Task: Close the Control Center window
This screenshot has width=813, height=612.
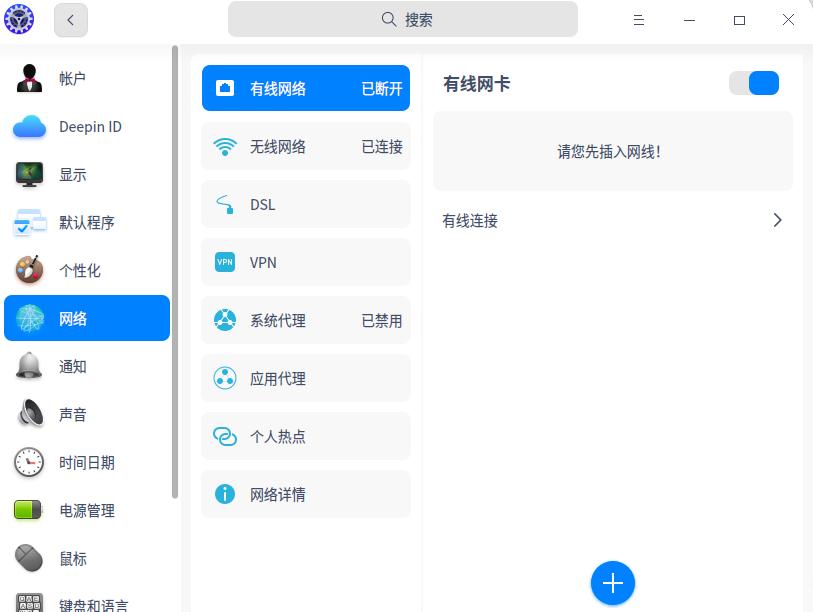Action: tap(788, 20)
